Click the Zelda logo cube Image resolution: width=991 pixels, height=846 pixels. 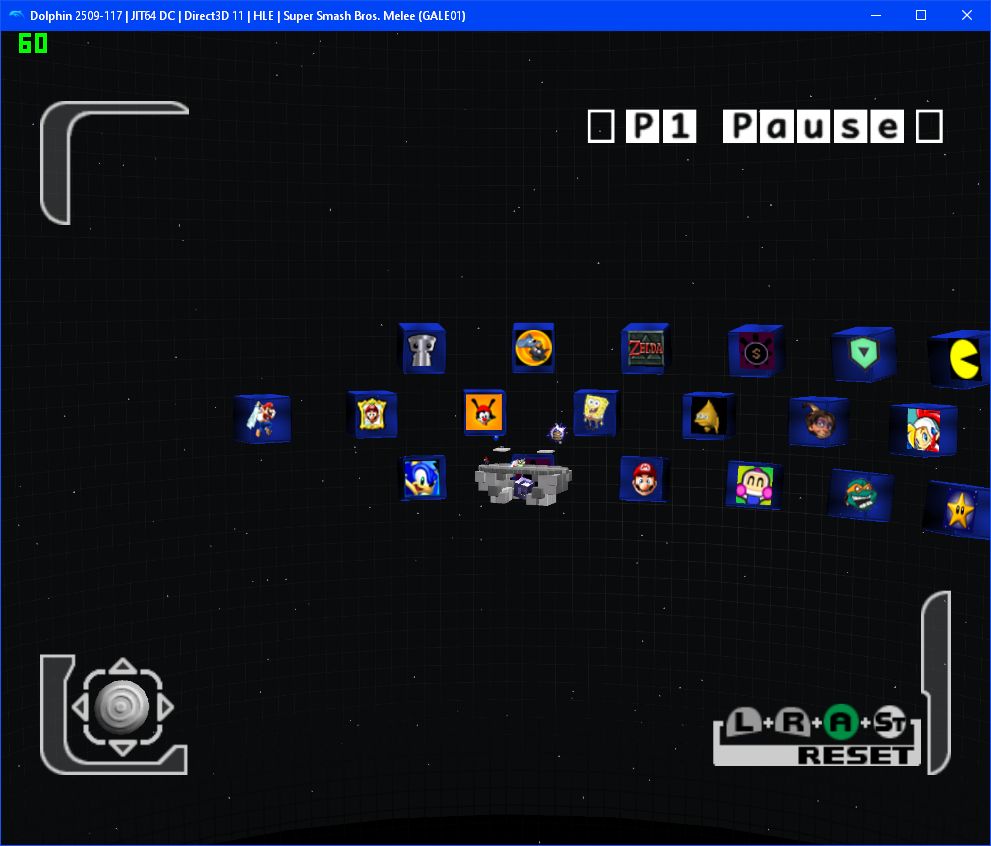click(645, 348)
